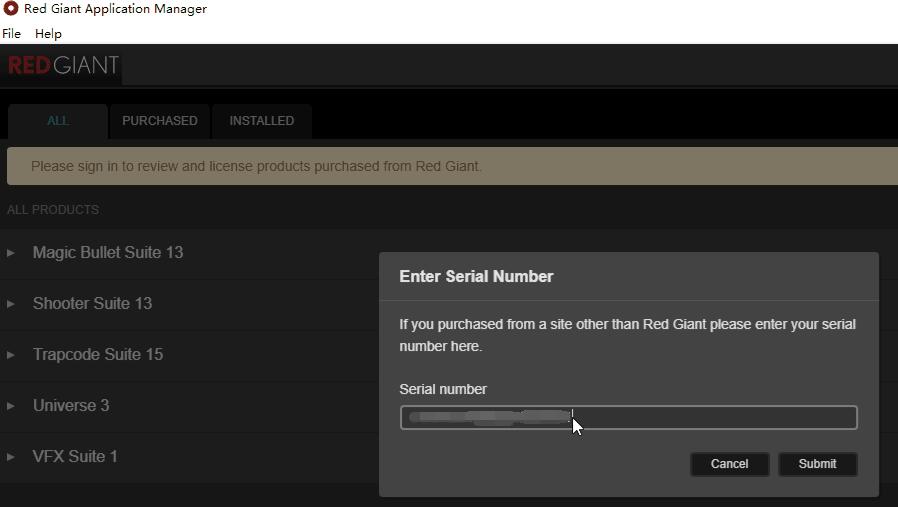This screenshot has height=507, width=898.
Task: Click the Enter Serial Number dialog title
Action: pyautogui.click(x=476, y=277)
